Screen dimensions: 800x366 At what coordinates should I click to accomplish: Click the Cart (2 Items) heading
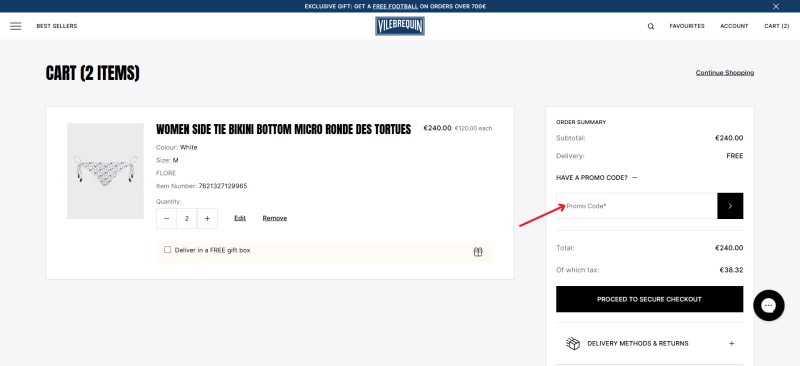tap(92, 73)
